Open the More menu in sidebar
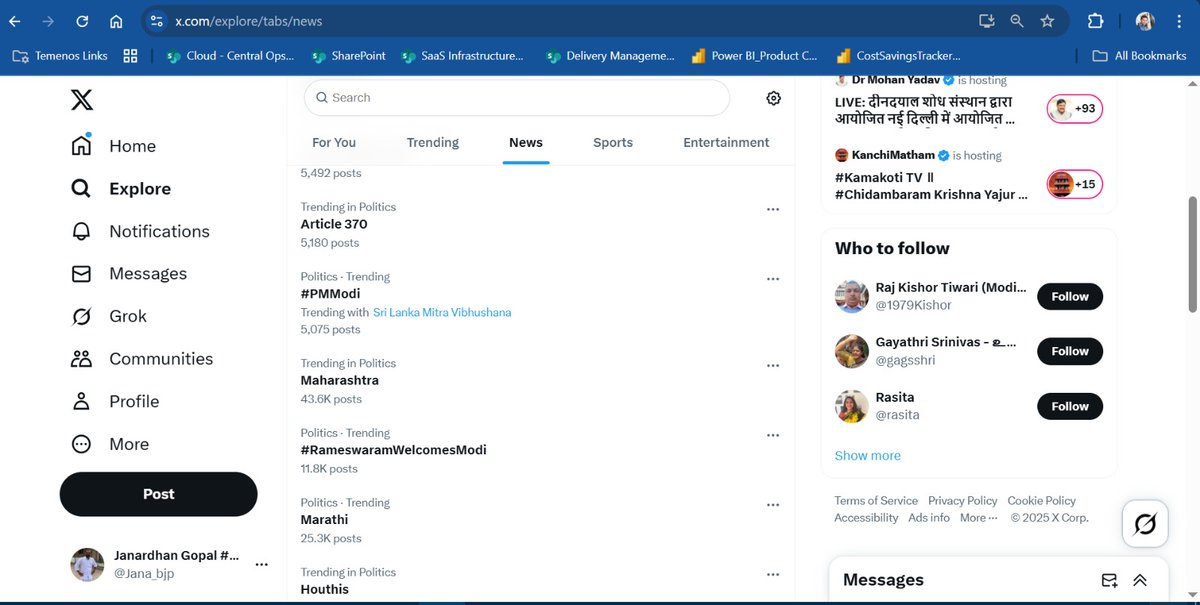The width and height of the screenshot is (1200, 605). click(x=110, y=444)
